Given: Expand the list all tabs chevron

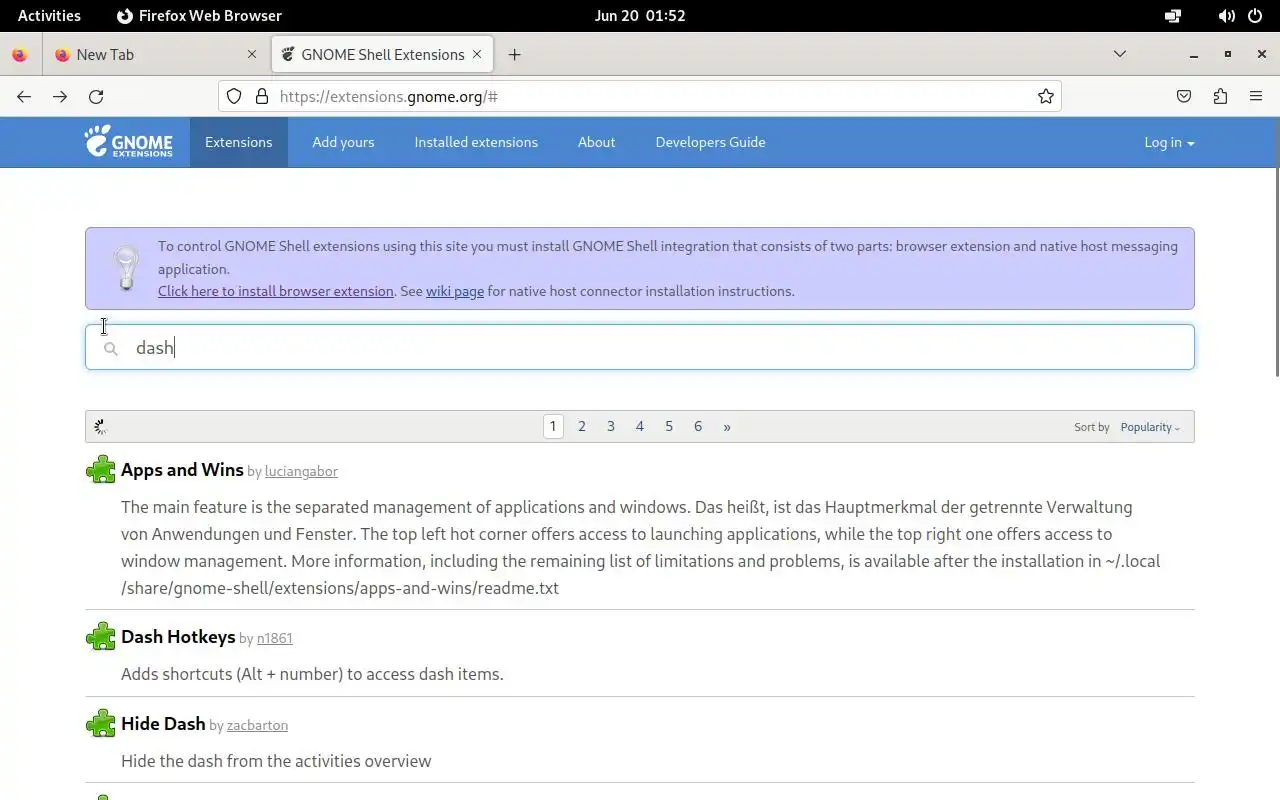Looking at the screenshot, I should [1120, 54].
